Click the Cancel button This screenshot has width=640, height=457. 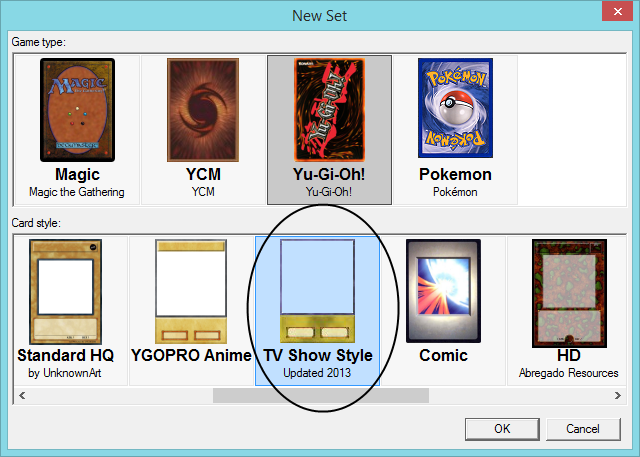click(x=583, y=429)
